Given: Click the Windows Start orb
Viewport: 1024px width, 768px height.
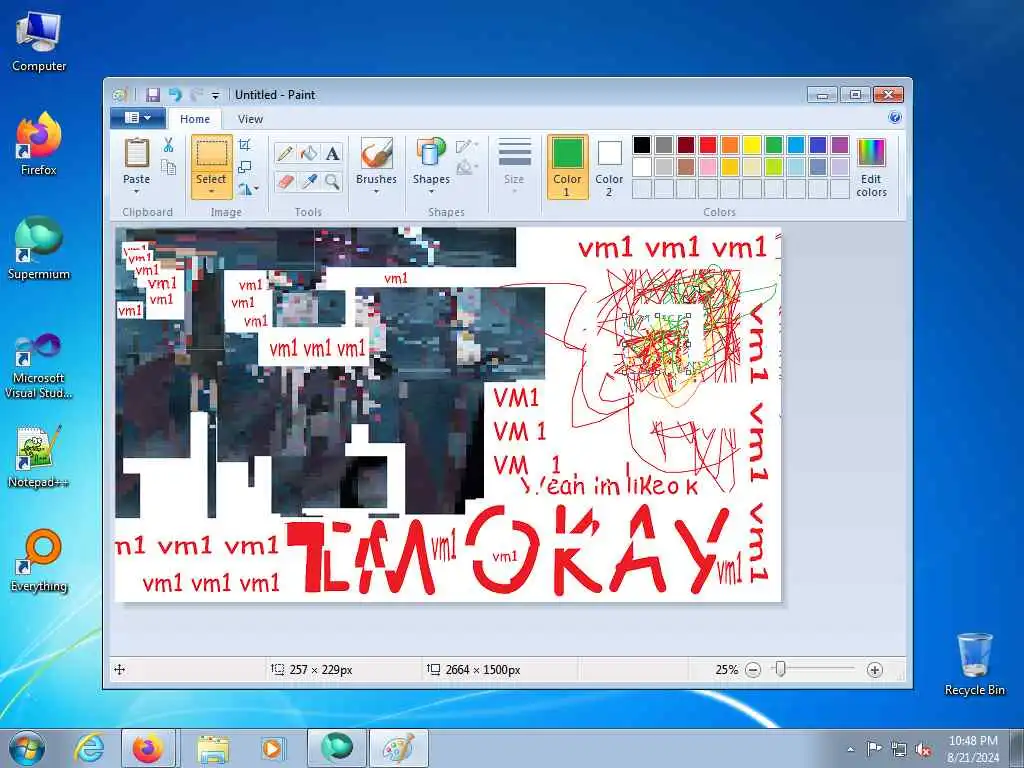Looking at the screenshot, I should 27,749.
